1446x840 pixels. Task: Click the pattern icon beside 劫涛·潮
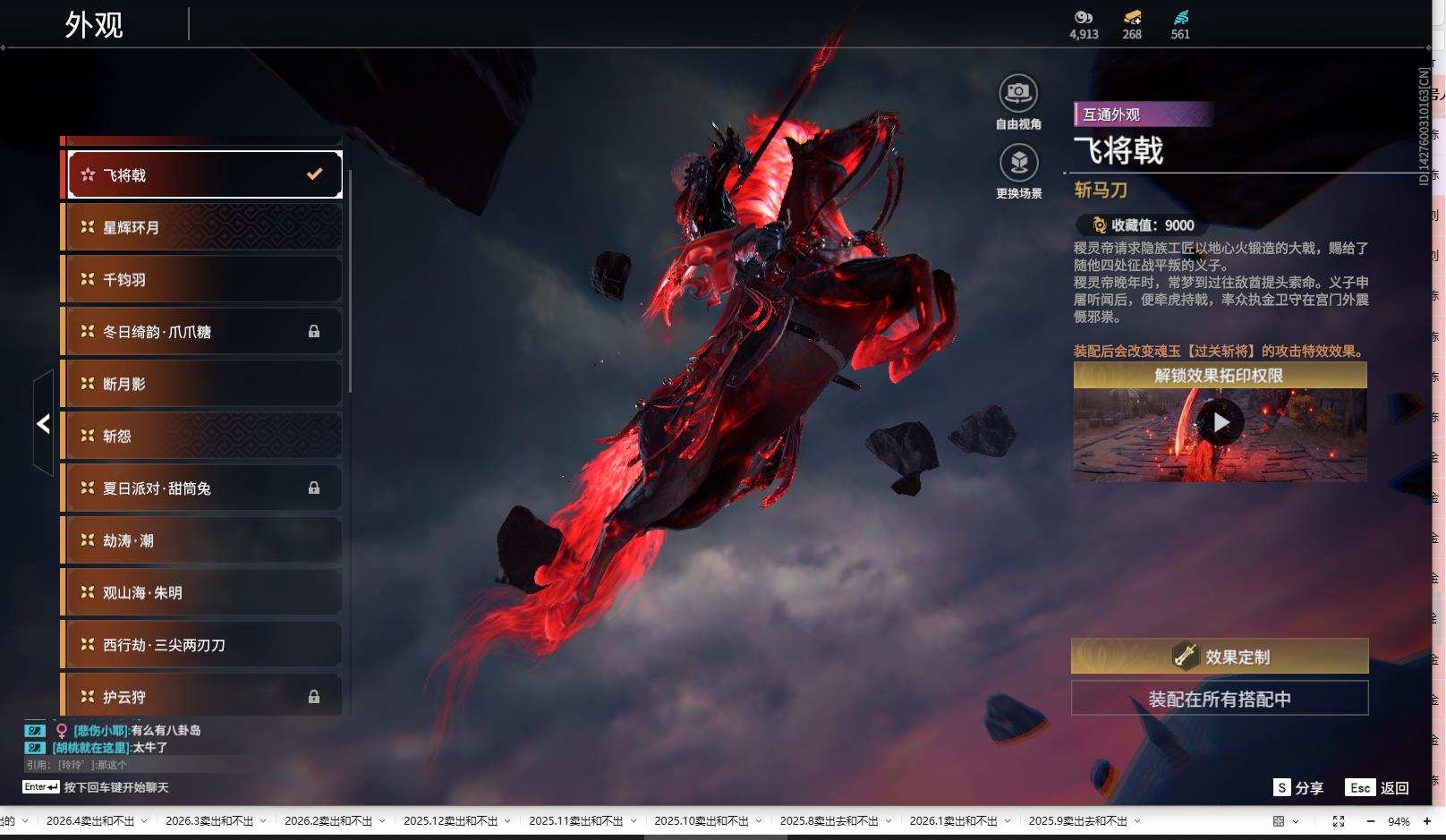(x=88, y=540)
